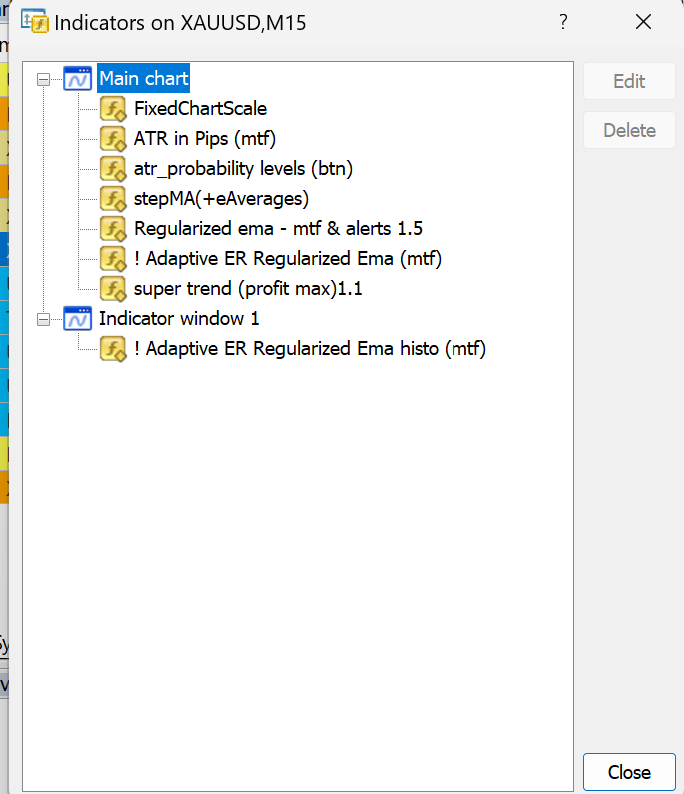Collapse the Indicator window 1 node
Screen dimensions: 684x794
click(44, 320)
